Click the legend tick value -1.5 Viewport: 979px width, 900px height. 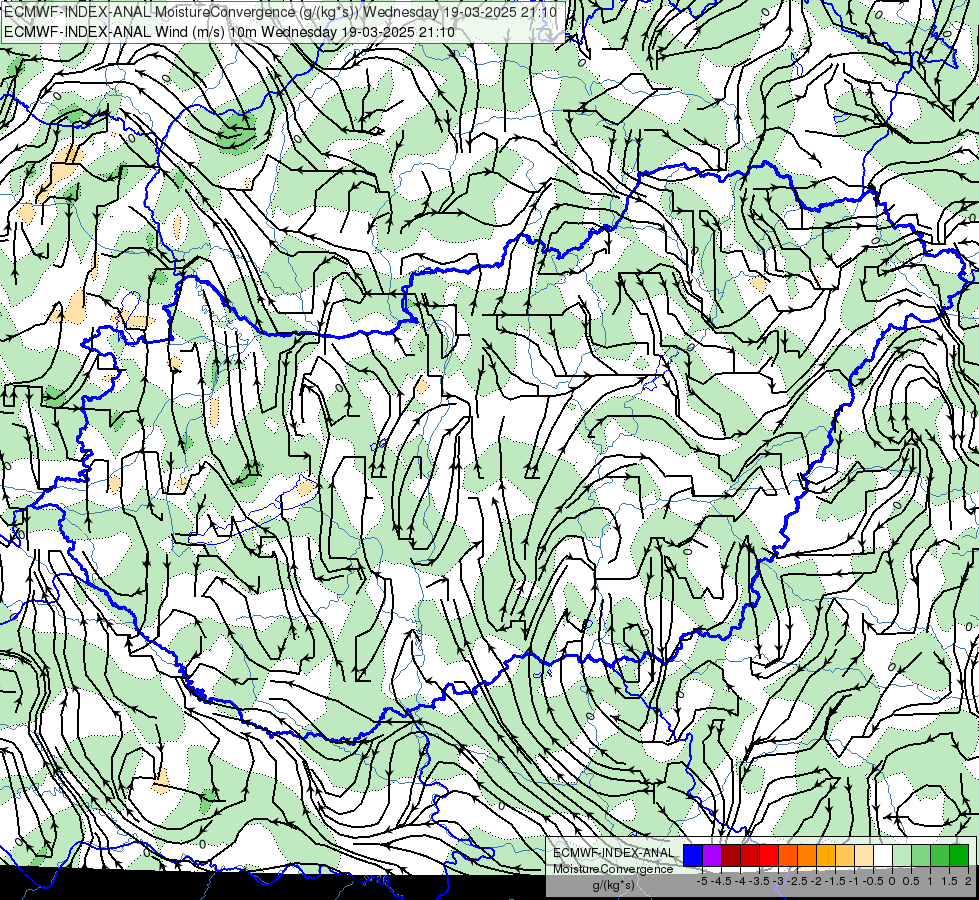pyautogui.click(x=835, y=881)
